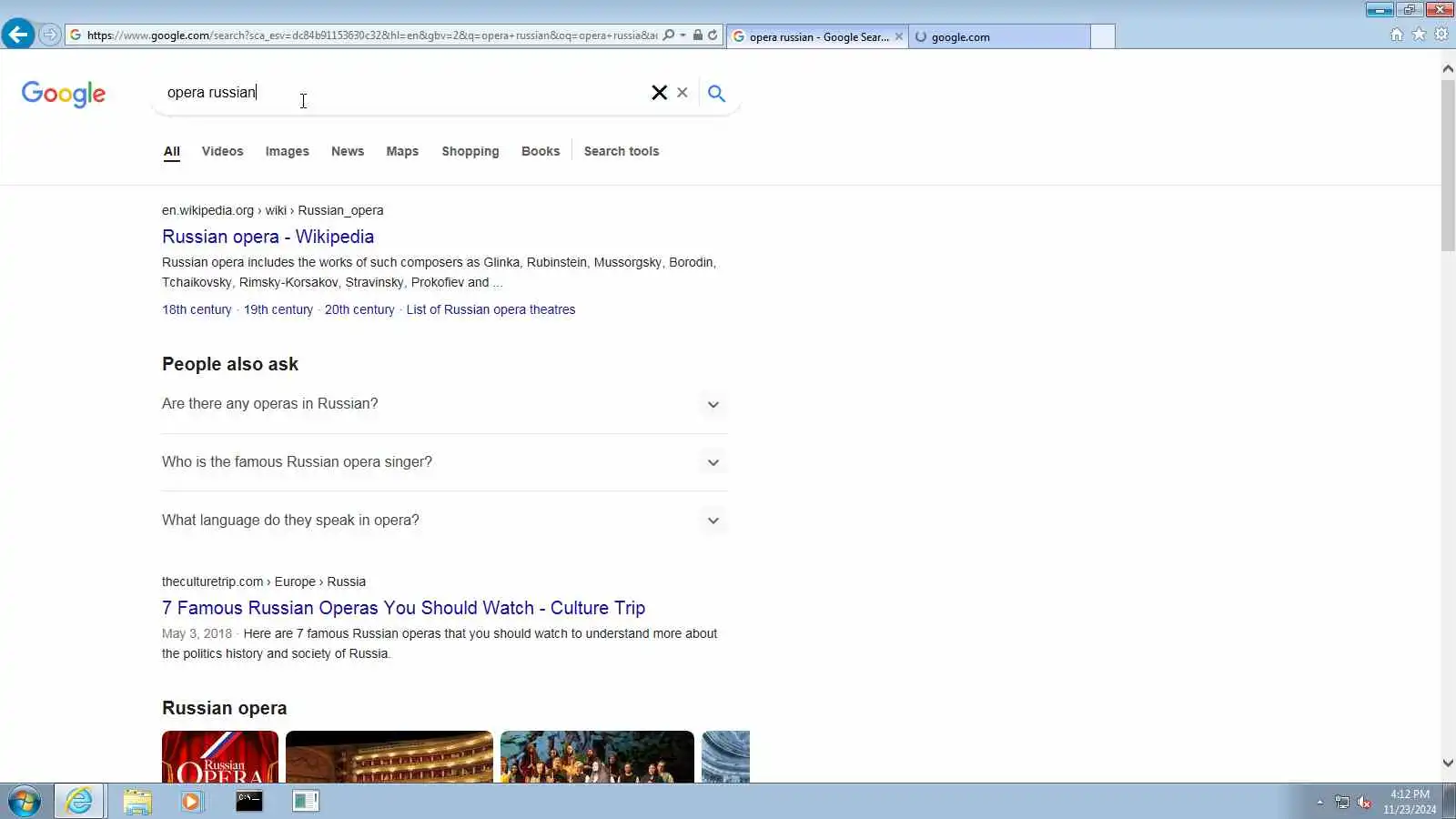The height and width of the screenshot is (819, 1456).
Task: Open a new tab button
Action: tap(1103, 36)
